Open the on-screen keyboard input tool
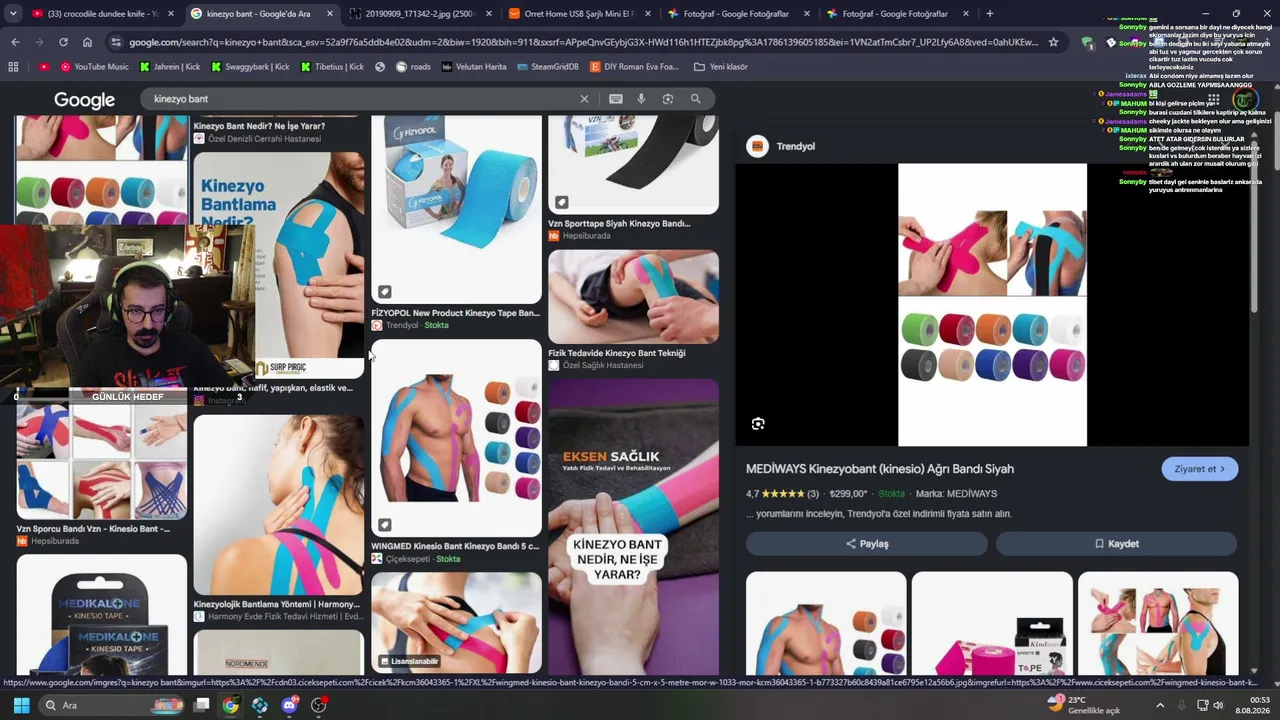Viewport: 1280px width, 720px height. tap(615, 99)
